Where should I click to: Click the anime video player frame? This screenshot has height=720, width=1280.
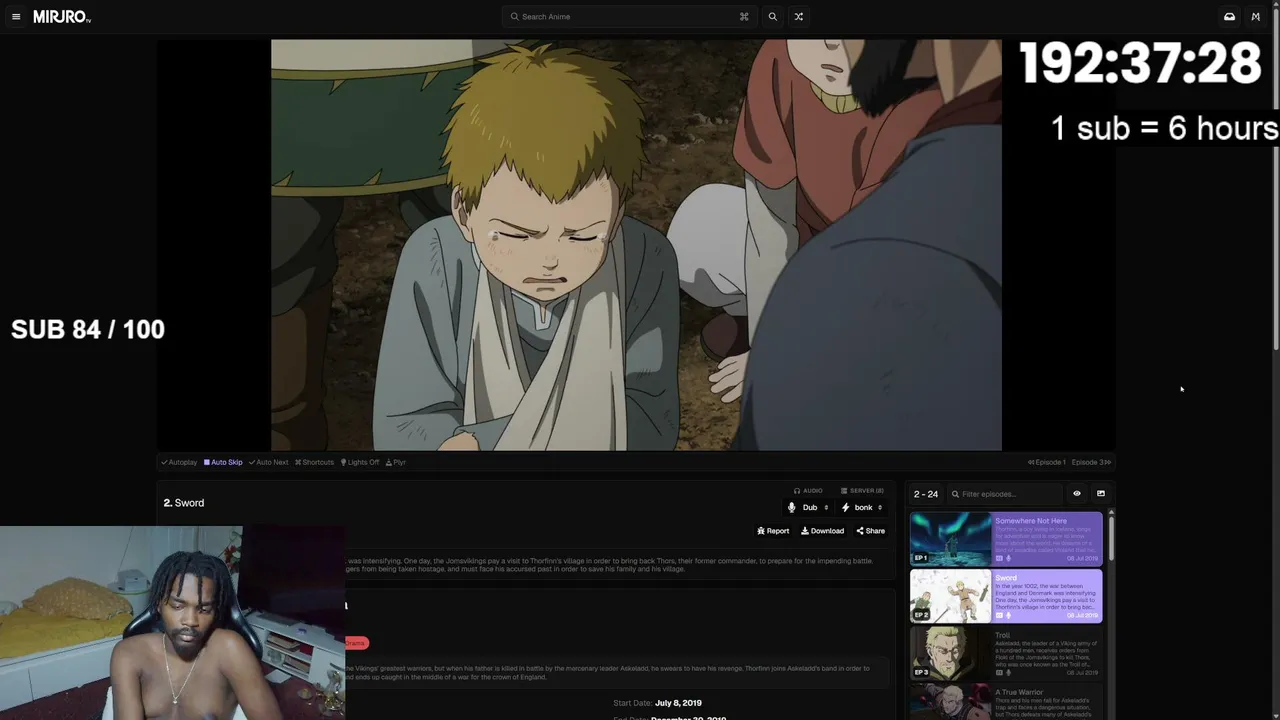coord(636,245)
